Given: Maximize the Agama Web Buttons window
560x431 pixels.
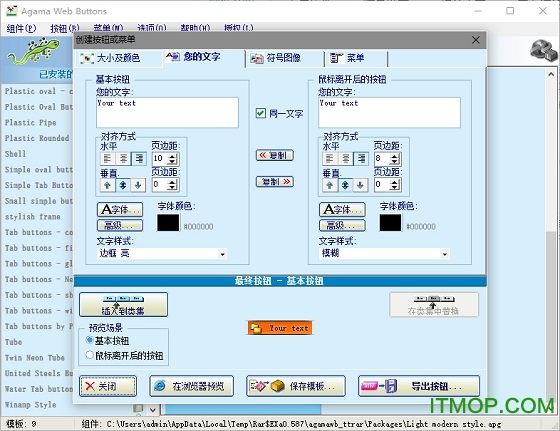Looking at the screenshot, I should 510,11.
